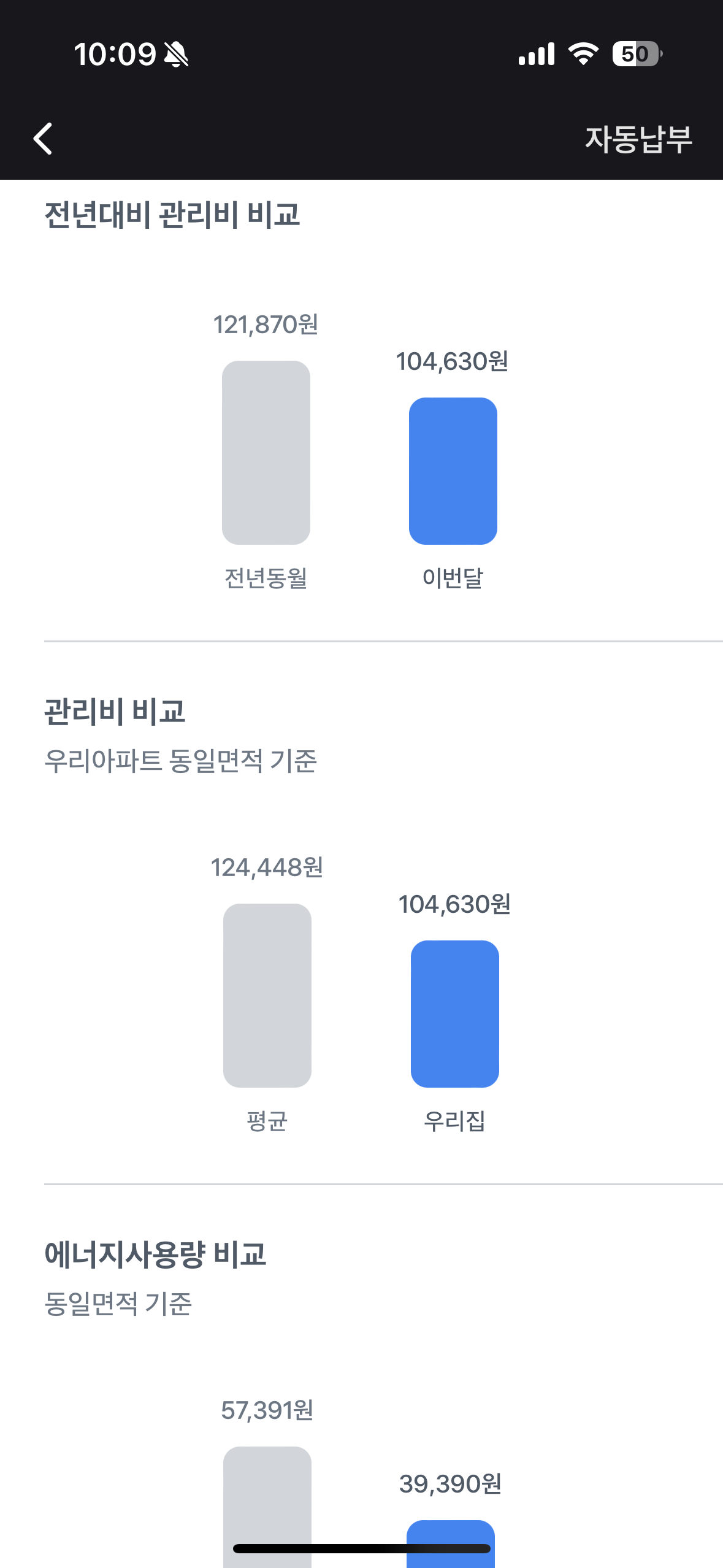Screen dimensions: 723x1568
Task: Tap the 10:09 clock in status bar
Action: tap(115, 54)
